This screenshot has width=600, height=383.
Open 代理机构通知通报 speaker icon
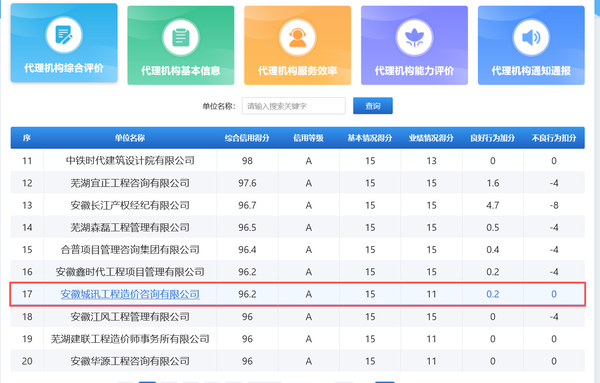pyautogui.click(x=531, y=37)
